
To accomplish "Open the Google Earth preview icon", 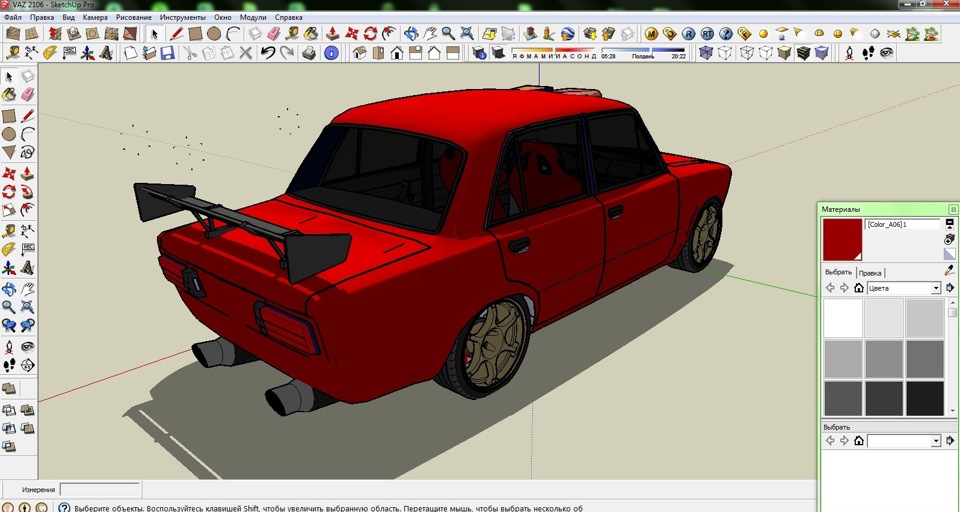I will click(x=568, y=33).
